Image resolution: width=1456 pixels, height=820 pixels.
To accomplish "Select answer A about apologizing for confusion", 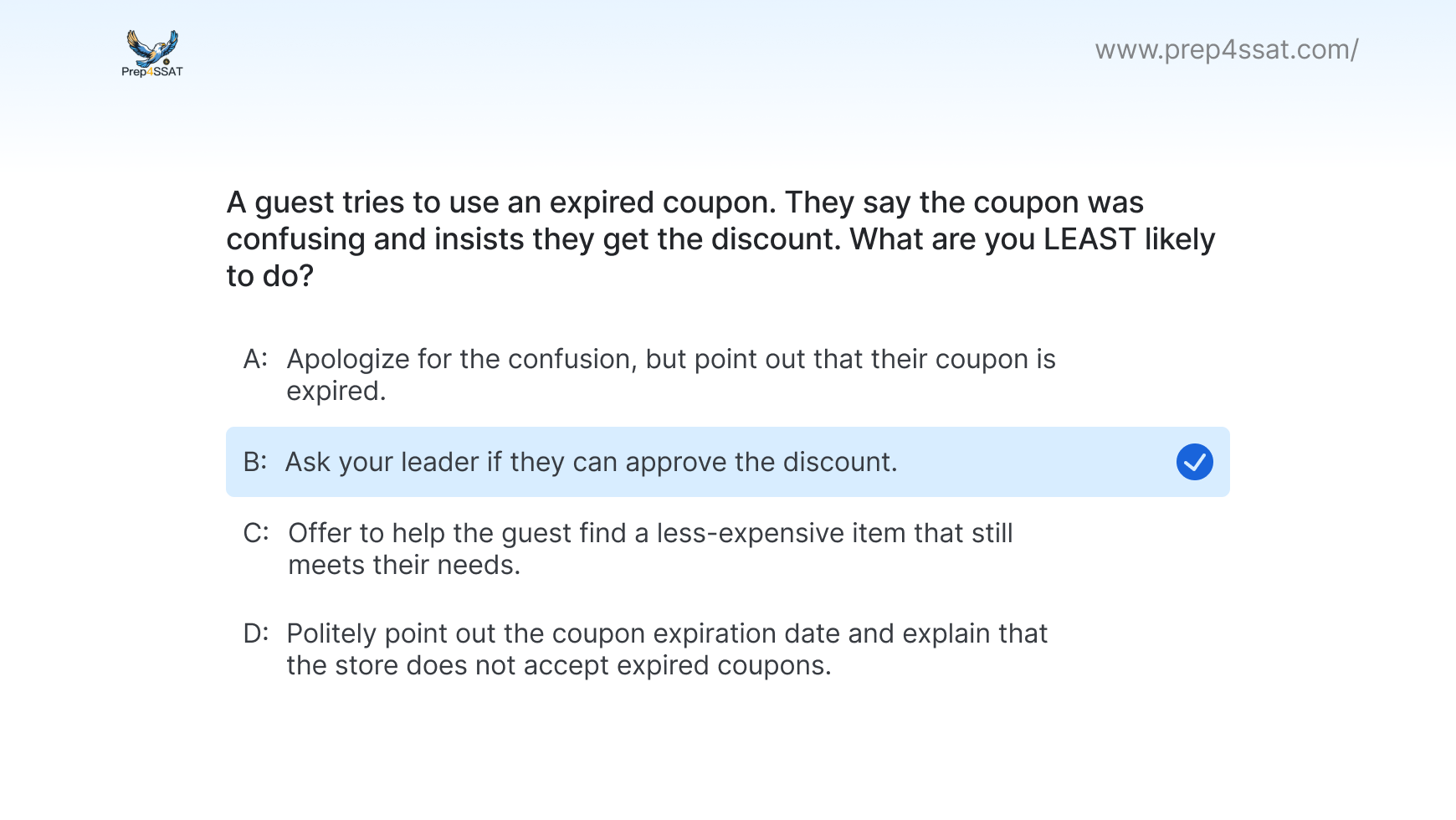I will [670, 360].
